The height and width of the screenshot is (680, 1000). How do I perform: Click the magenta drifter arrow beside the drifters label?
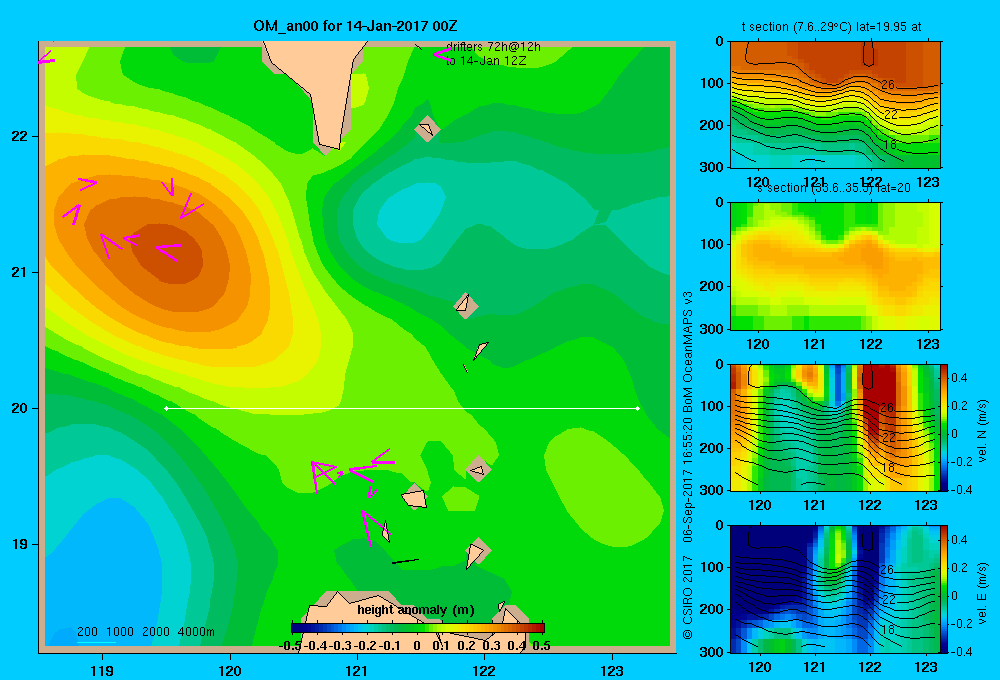pyautogui.click(x=441, y=54)
